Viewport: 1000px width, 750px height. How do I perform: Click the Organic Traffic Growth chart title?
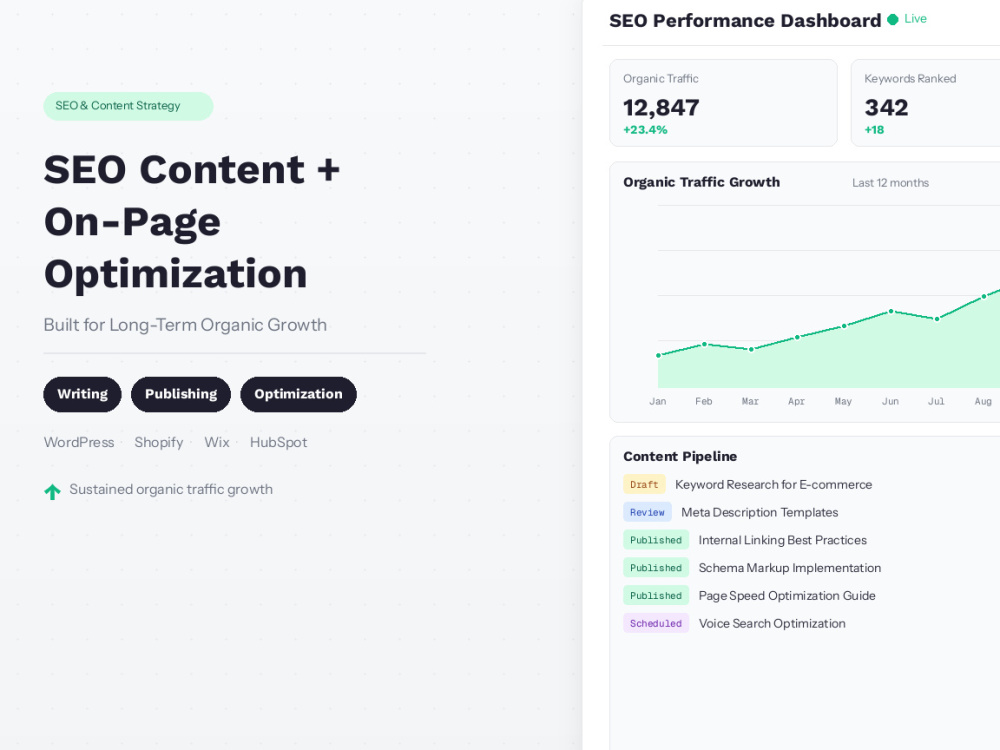(x=702, y=182)
